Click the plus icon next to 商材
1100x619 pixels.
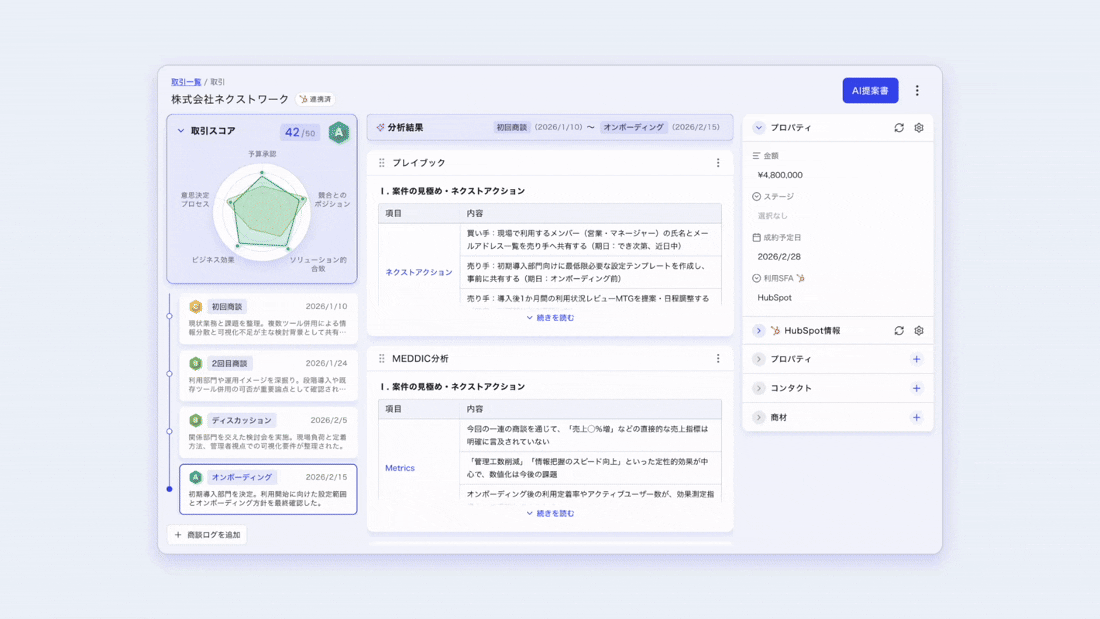(916, 417)
